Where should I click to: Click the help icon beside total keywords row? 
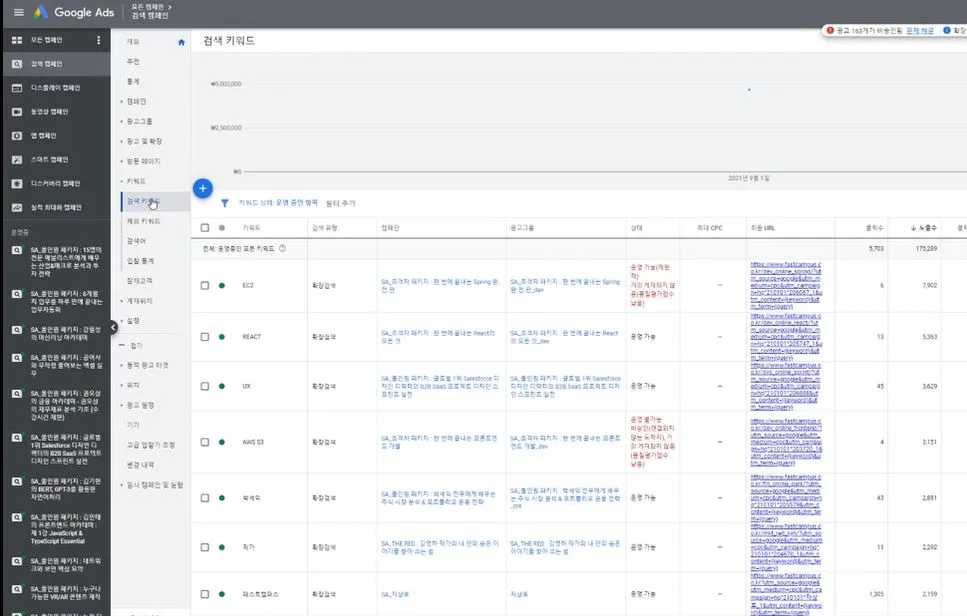(282, 248)
